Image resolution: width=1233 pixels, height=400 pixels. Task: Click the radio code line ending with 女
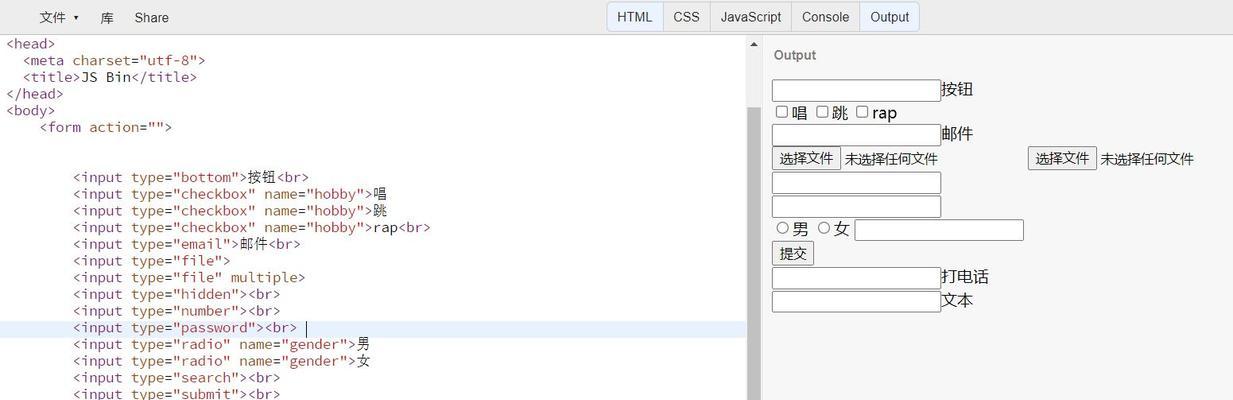[222, 361]
